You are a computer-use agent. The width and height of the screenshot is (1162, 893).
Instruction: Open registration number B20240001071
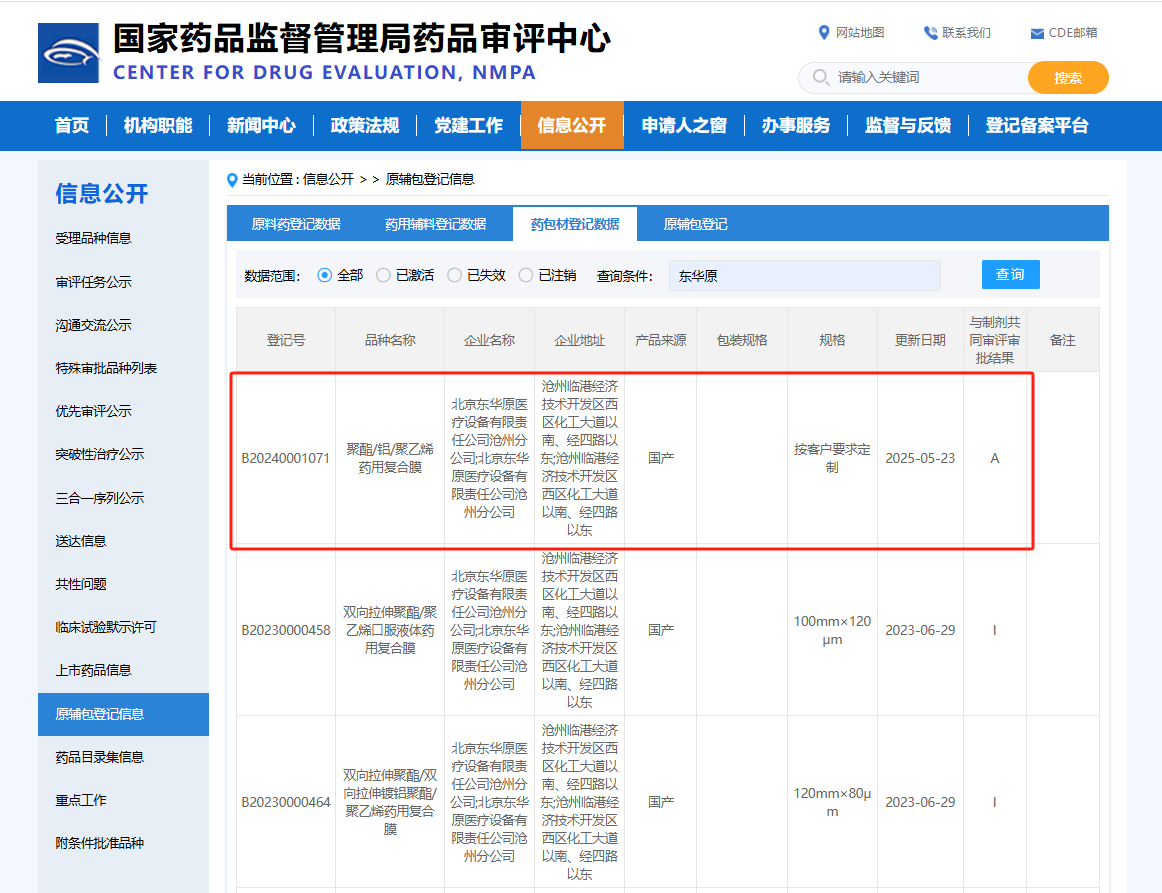click(x=285, y=459)
